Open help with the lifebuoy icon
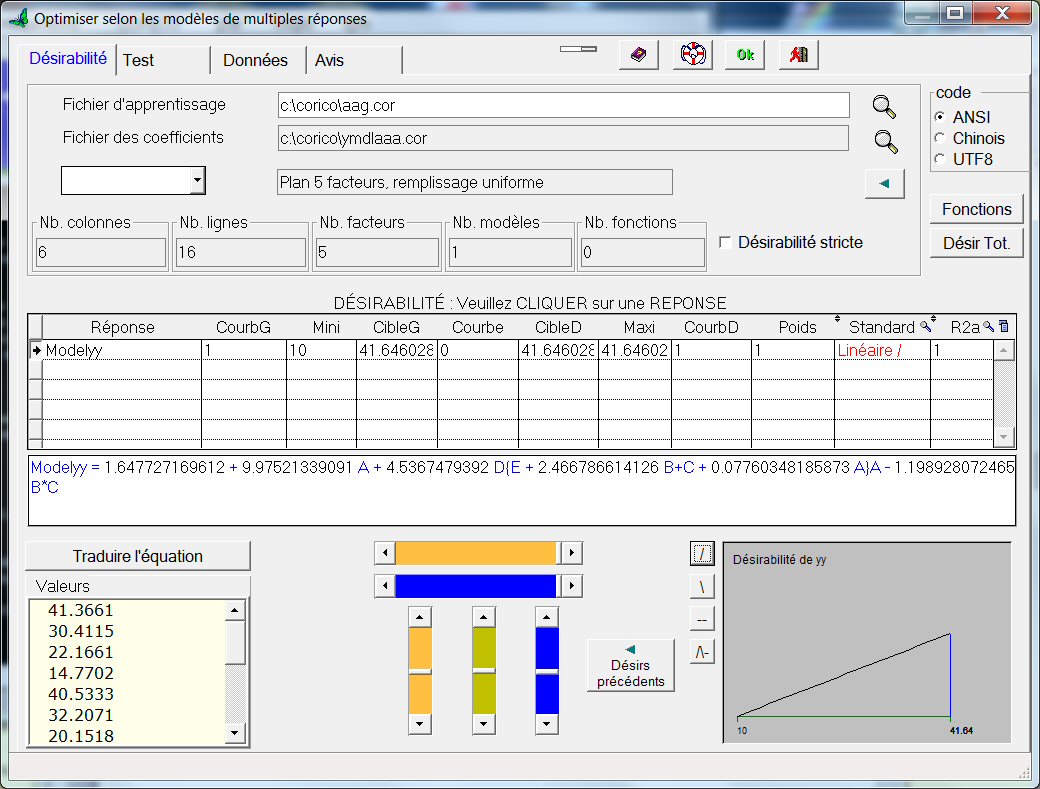The height and width of the screenshot is (789, 1040). point(693,55)
